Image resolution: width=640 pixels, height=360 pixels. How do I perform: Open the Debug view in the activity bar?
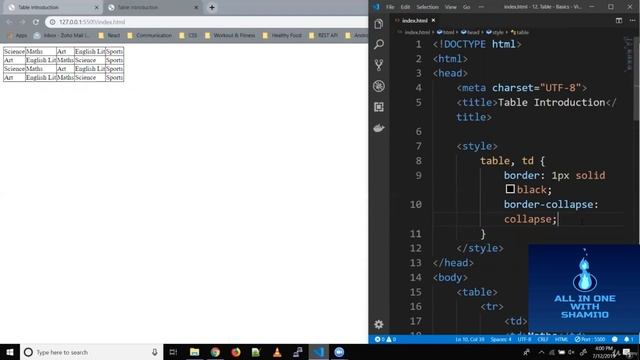[379, 86]
